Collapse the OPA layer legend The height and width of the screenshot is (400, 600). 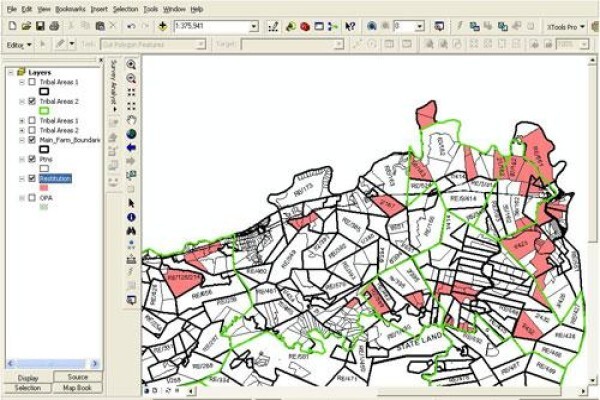[x=22, y=198]
